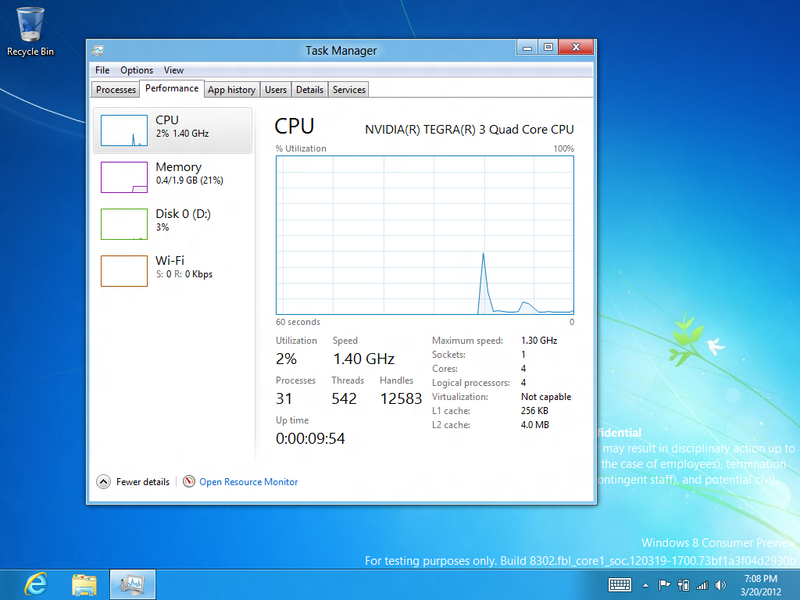Click the volume speaker tray icon
The width and height of the screenshot is (800, 600).
(x=720, y=585)
